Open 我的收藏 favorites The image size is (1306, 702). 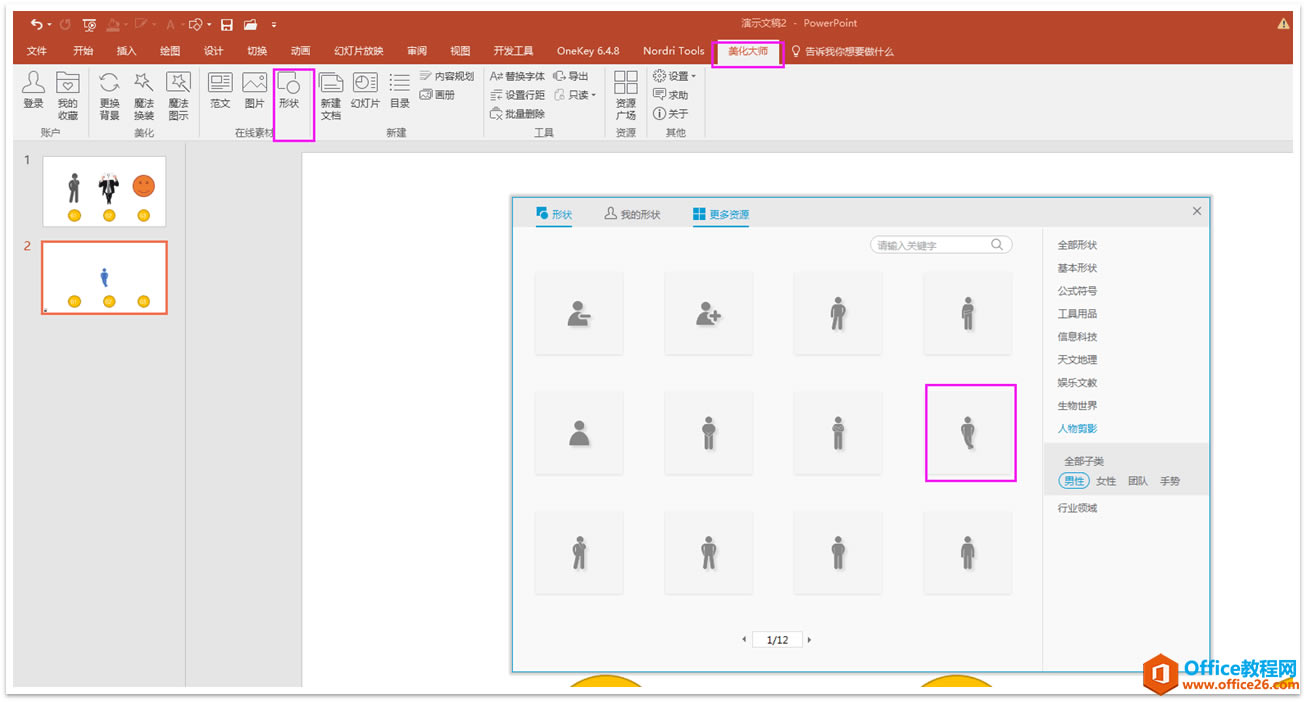coord(67,96)
